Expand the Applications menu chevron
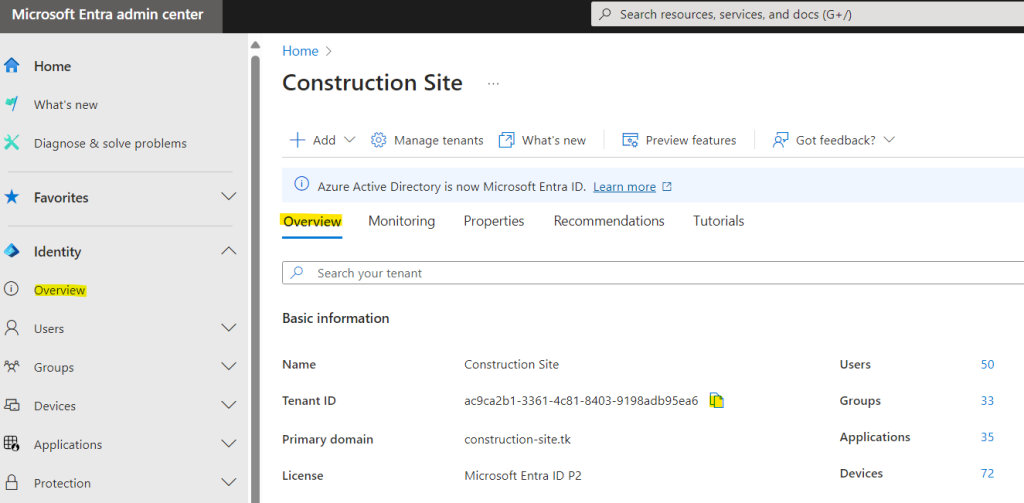Screen dimensions: 1024x503 click(229, 444)
